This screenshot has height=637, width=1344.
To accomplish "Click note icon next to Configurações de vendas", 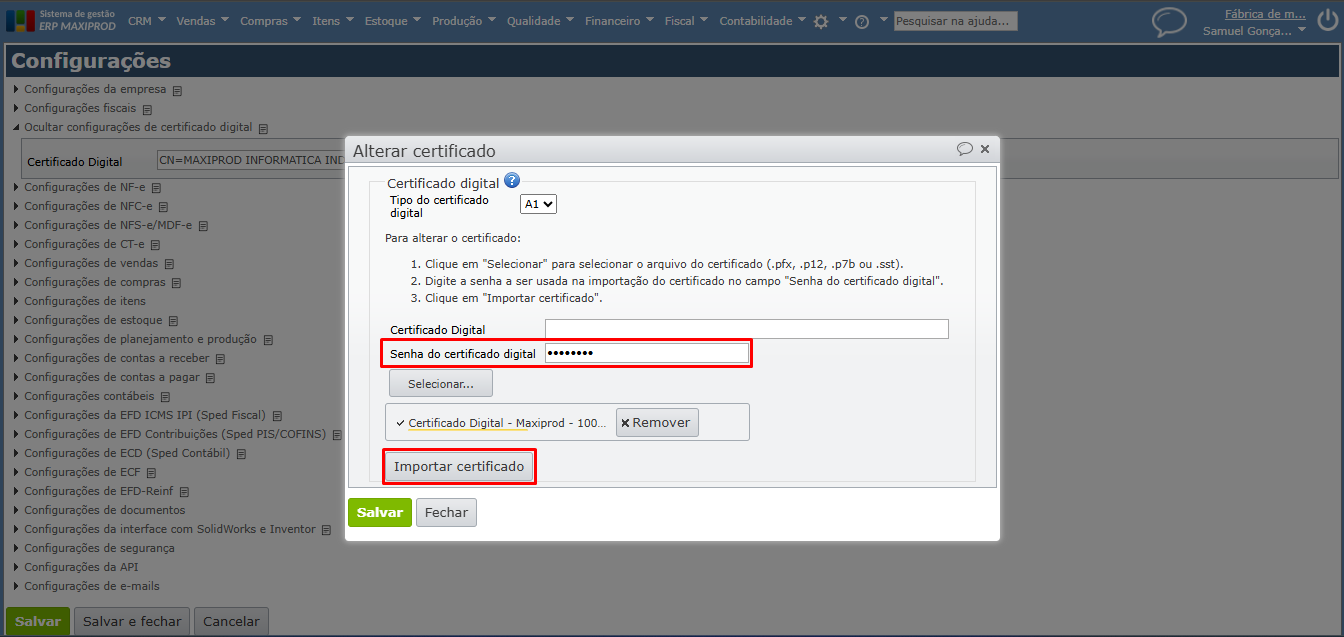I will [169, 264].
